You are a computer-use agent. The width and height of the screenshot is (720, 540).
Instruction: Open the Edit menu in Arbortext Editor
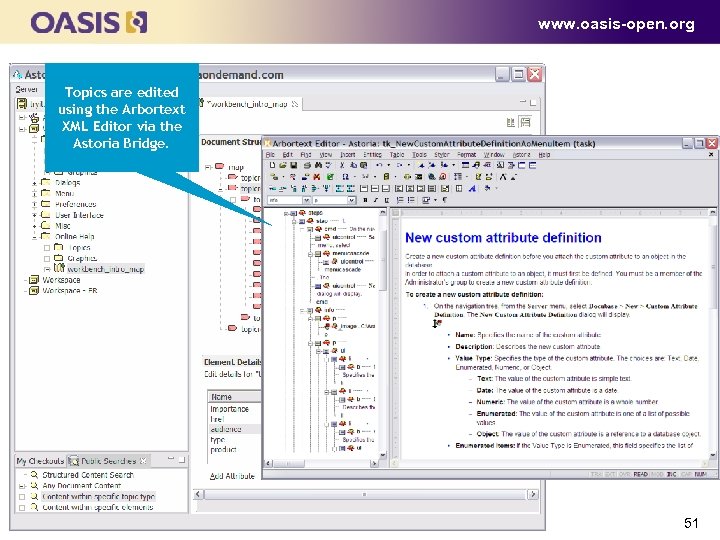click(287, 155)
